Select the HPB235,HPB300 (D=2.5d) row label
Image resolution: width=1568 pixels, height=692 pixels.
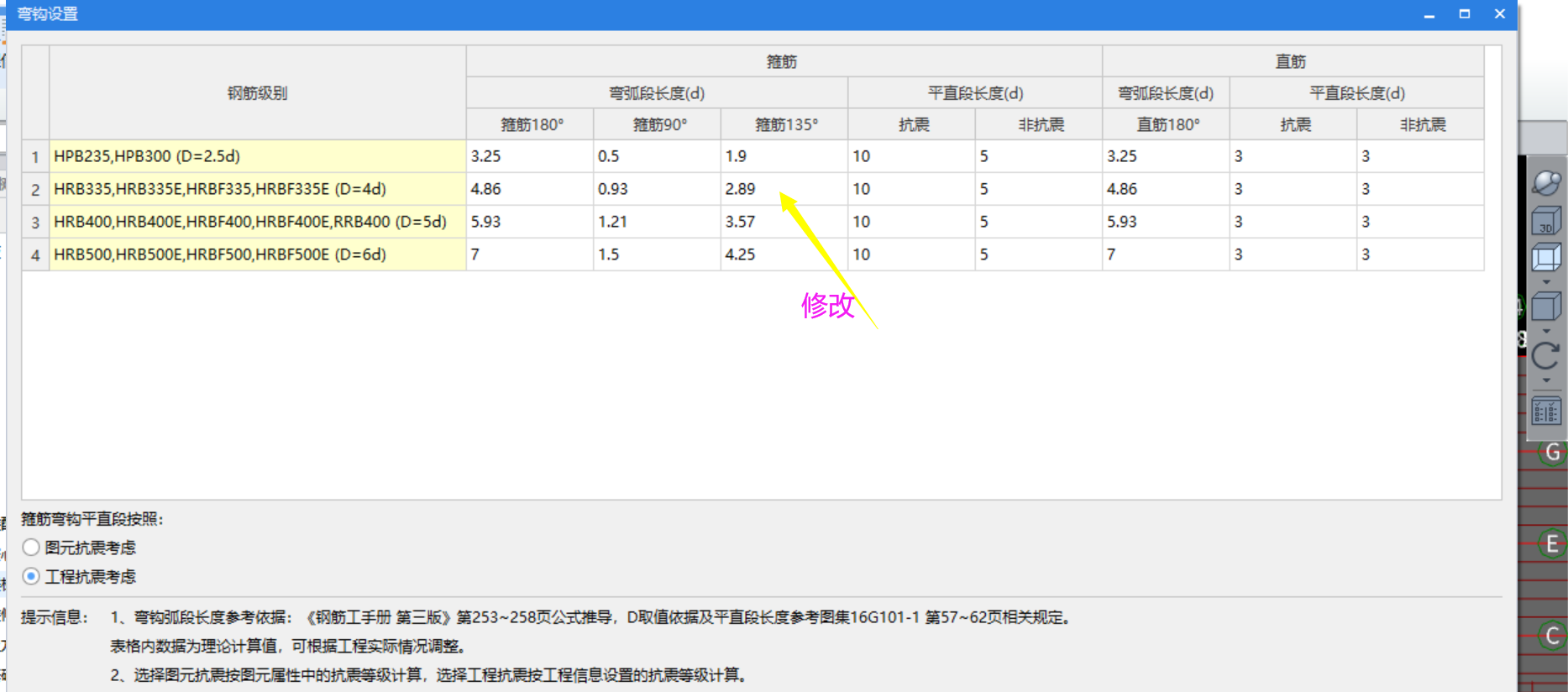coord(258,156)
